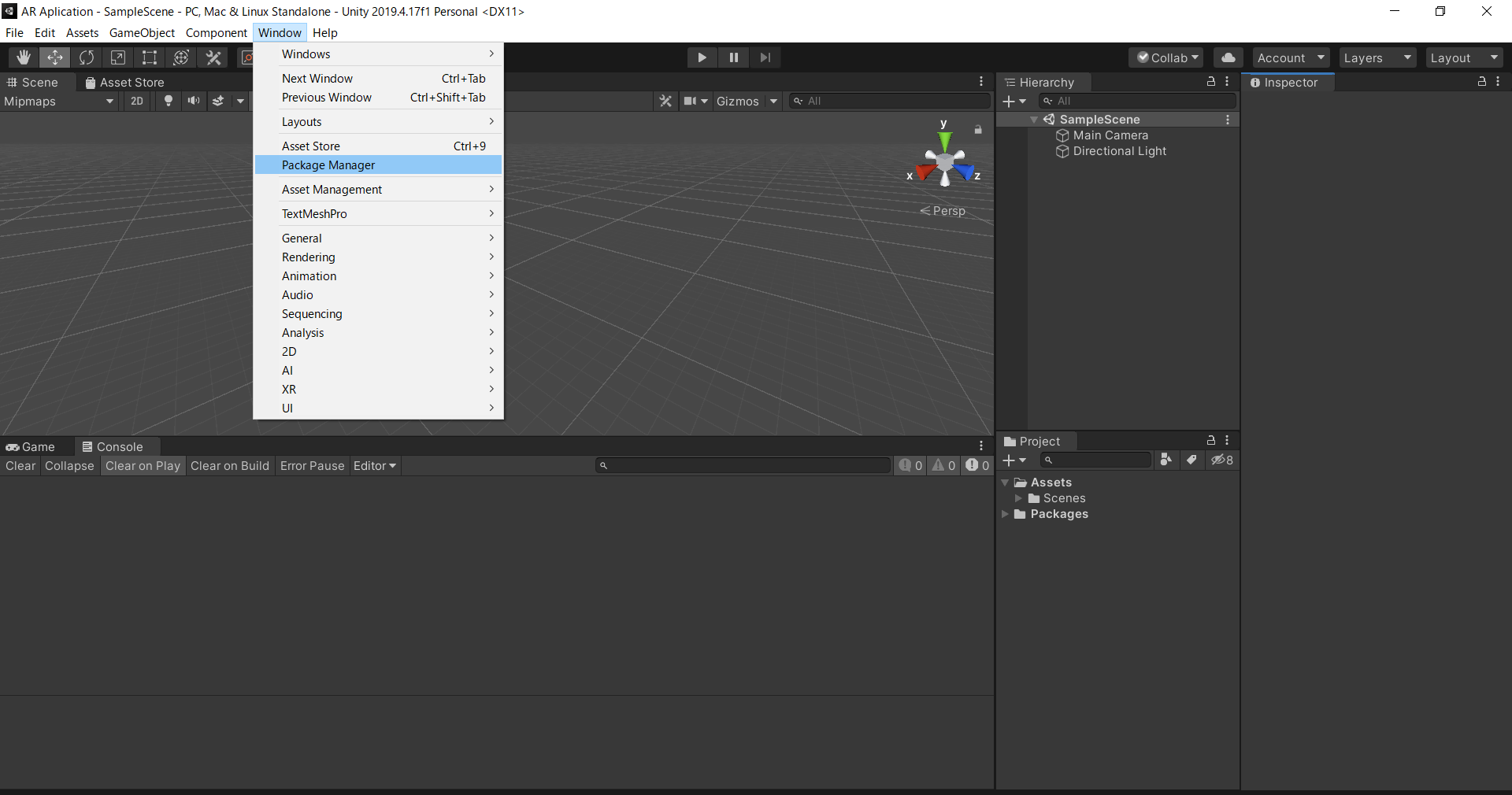1512x795 pixels.
Task: Click the camera icon next to Gizmos
Action: coord(691,101)
